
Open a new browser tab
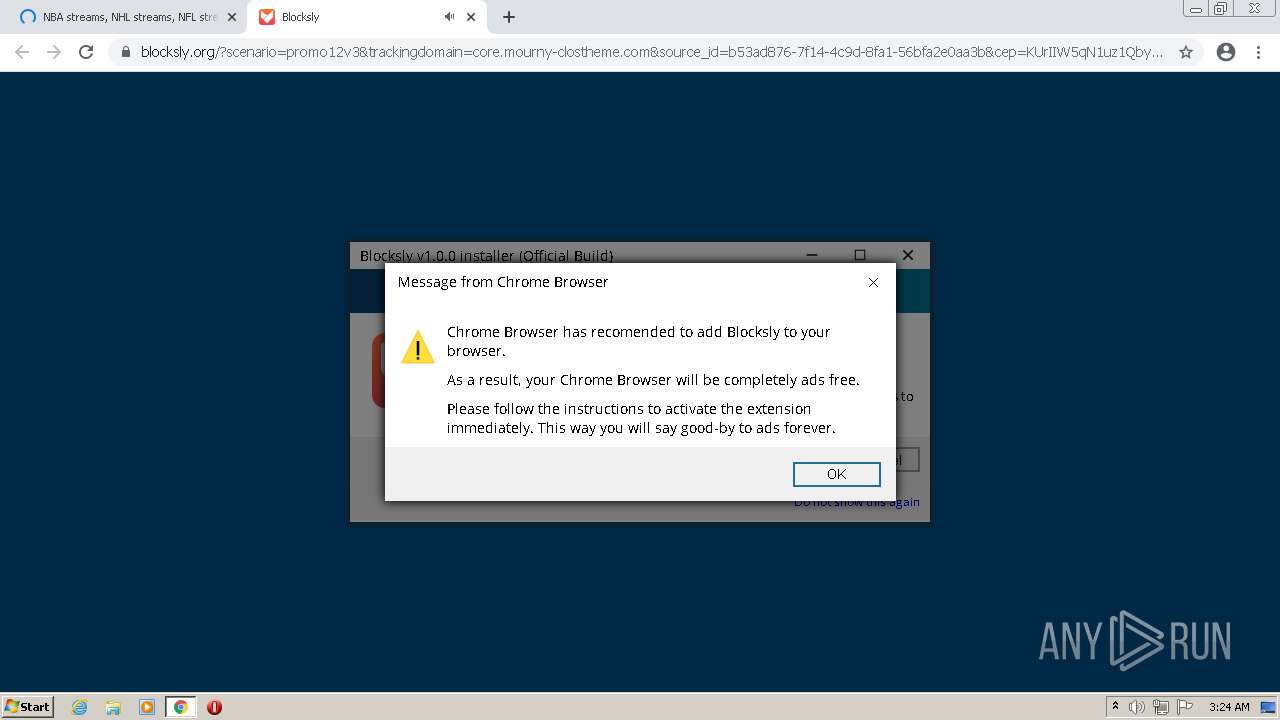(509, 17)
